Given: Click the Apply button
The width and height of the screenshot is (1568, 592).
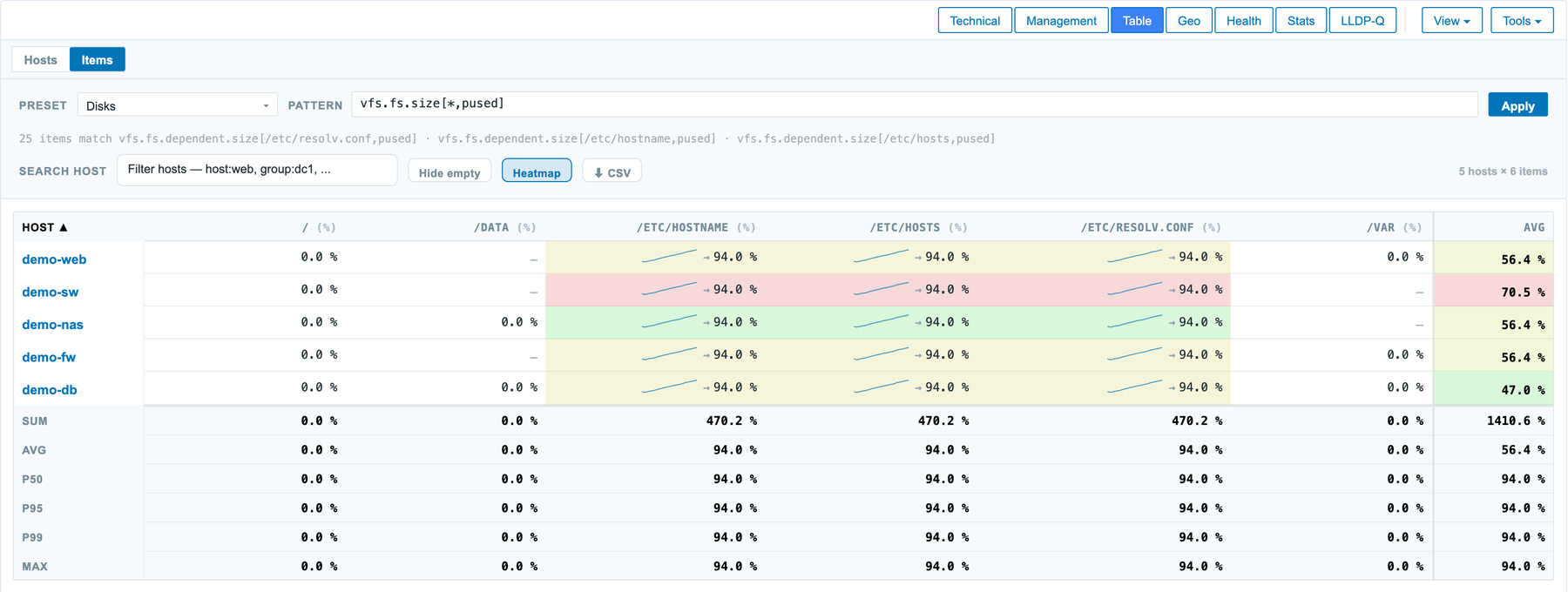Looking at the screenshot, I should [1517, 104].
